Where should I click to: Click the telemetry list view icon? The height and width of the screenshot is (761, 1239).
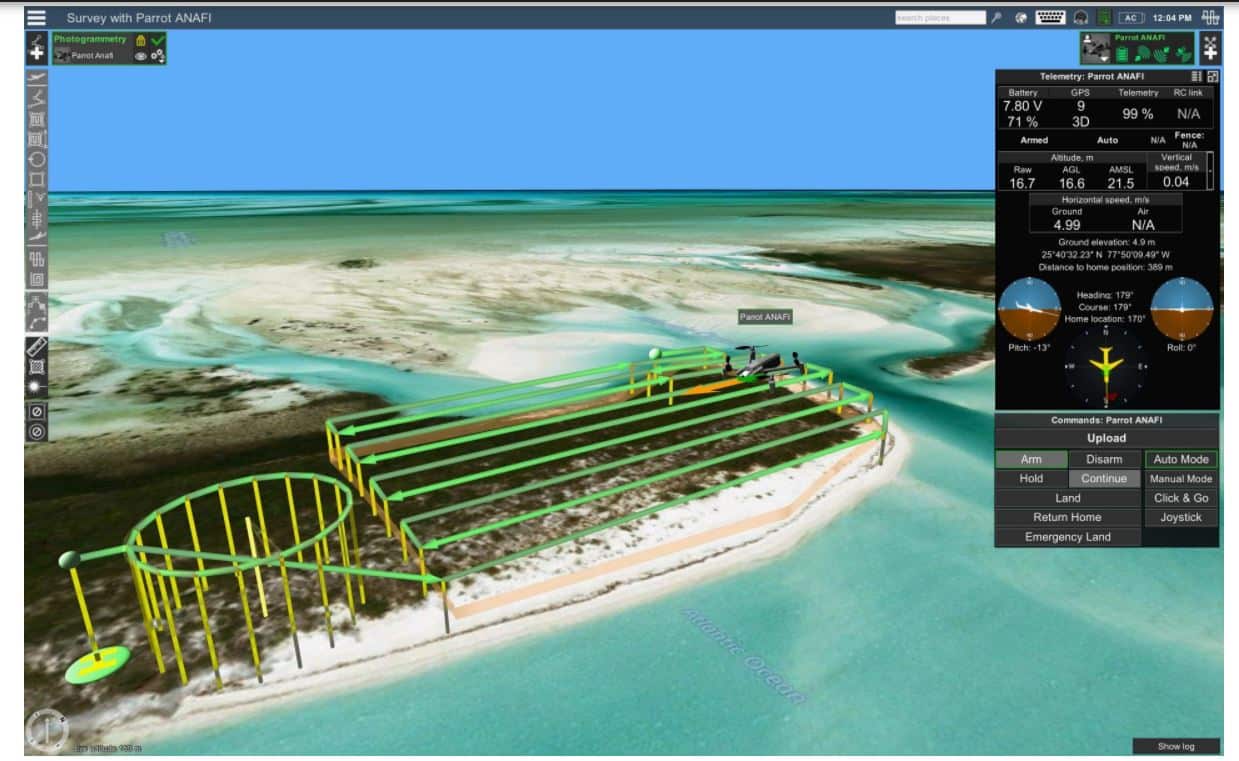pyautogui.click(x=1197, y=76)
